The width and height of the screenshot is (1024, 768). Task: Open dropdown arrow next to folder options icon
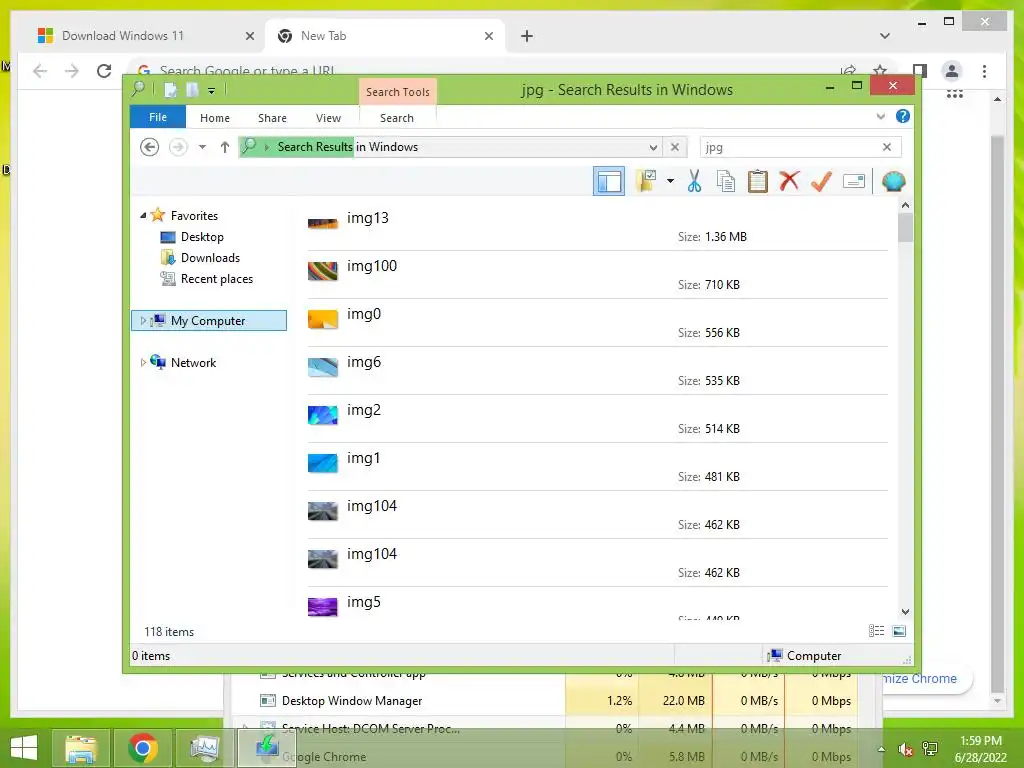coord(671,181)
